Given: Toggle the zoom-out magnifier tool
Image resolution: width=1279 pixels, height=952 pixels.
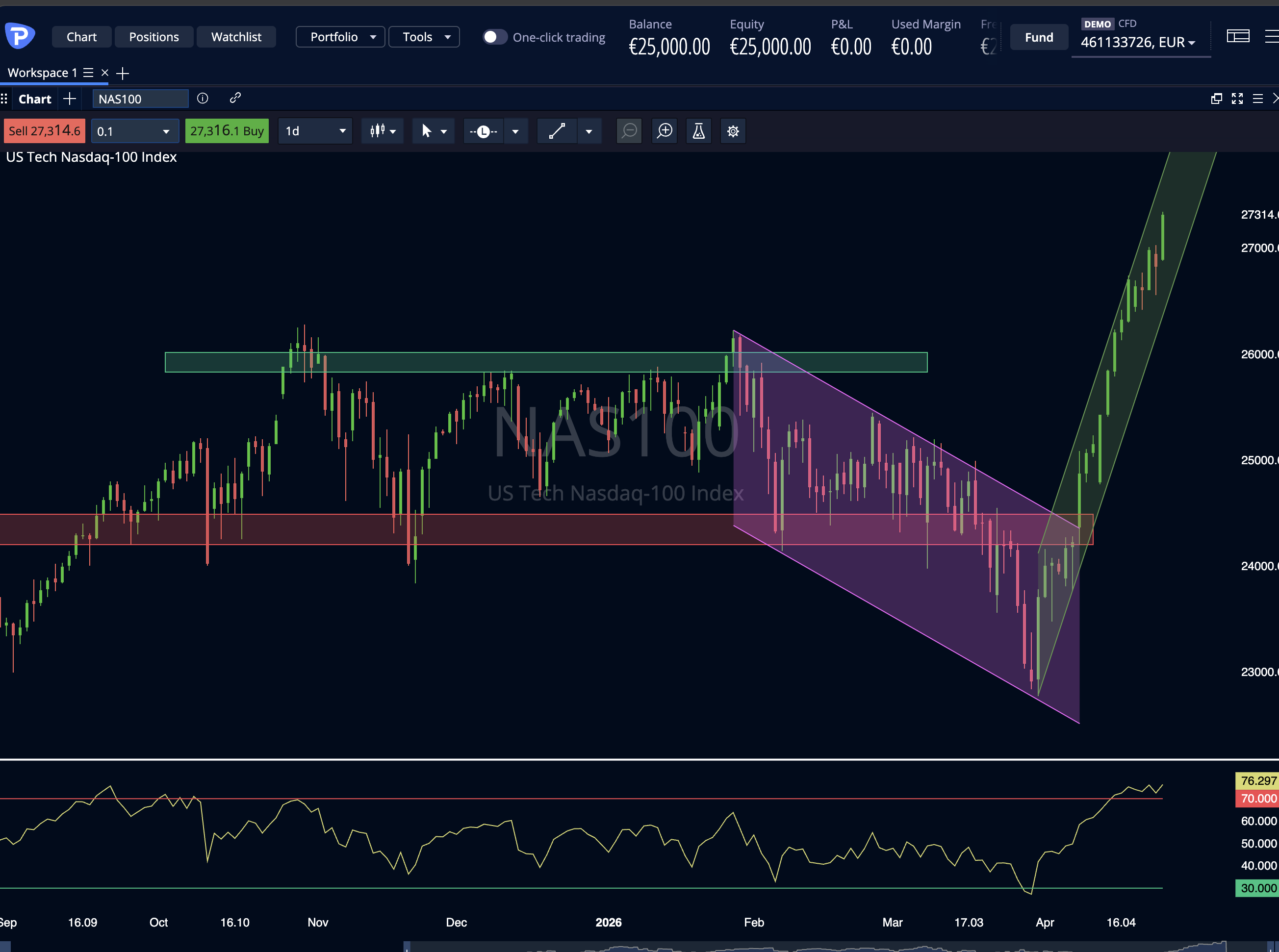Looking at the screenshot, I should click(x=629, y=131).
